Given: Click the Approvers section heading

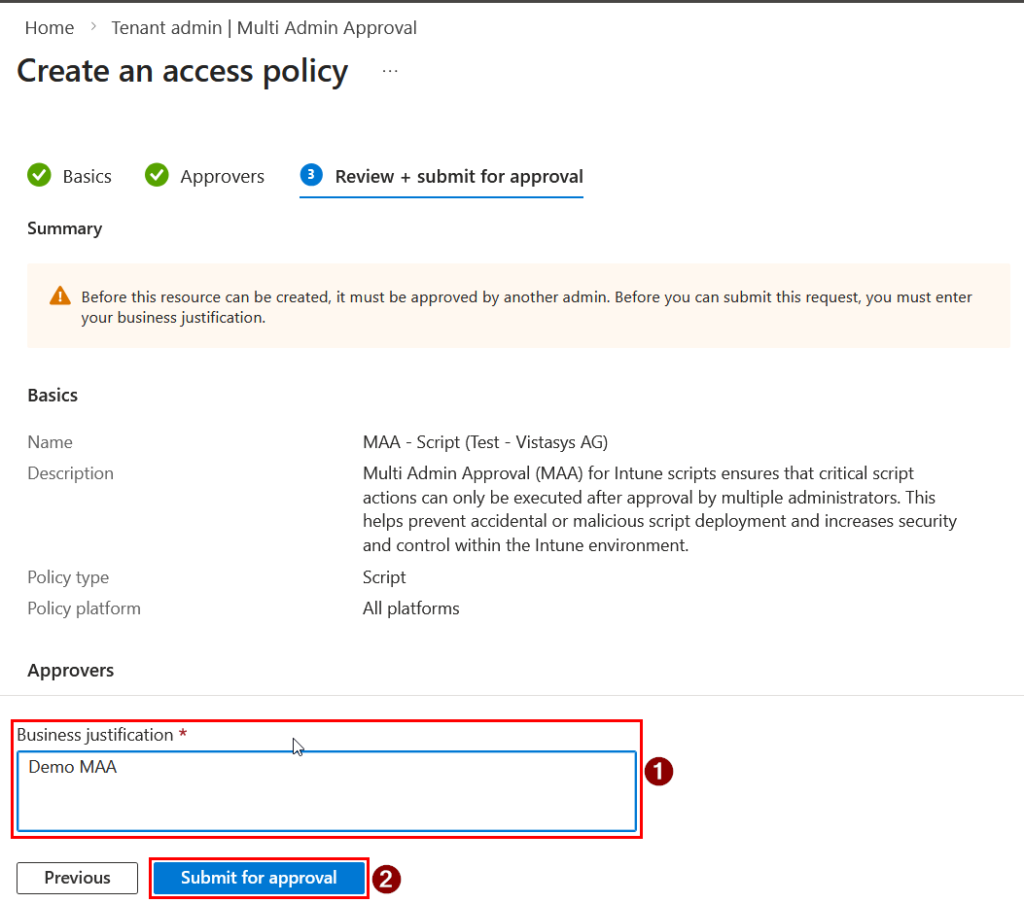Looking at the screenshot, I should click(70, 670).
